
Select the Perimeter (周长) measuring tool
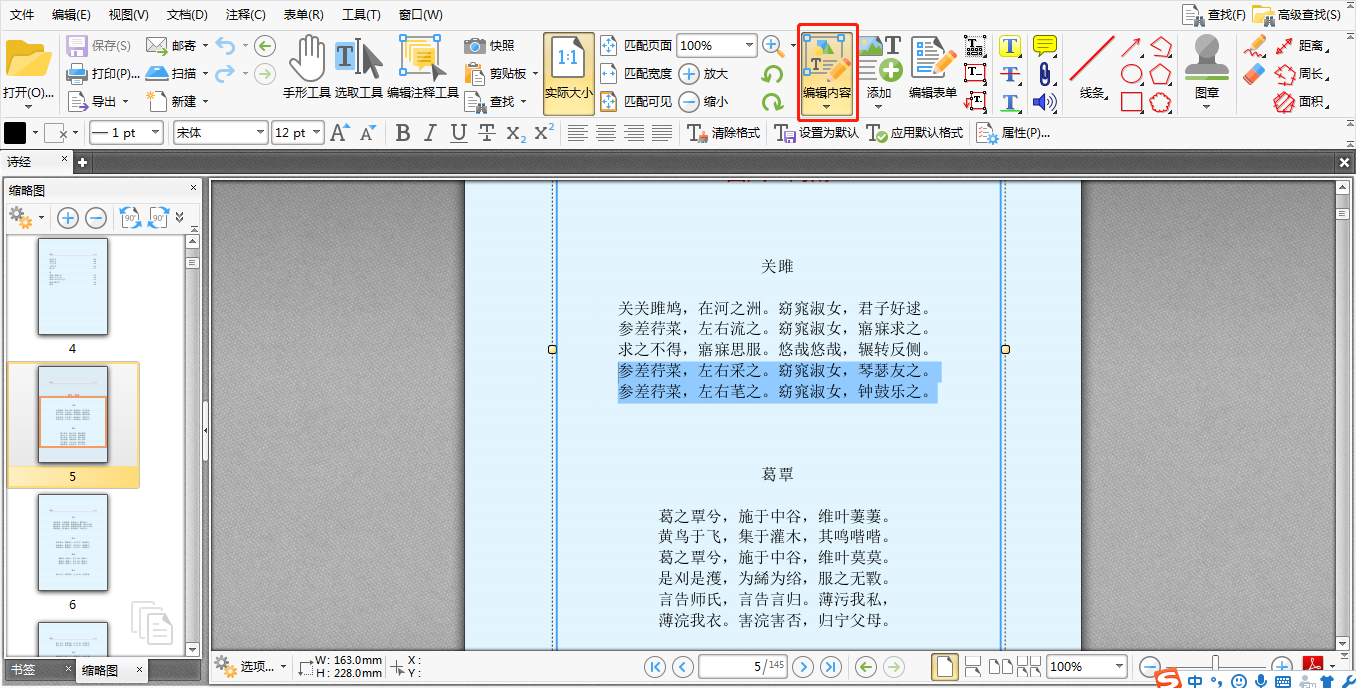pyautogui.click(x=1301, y=74)
